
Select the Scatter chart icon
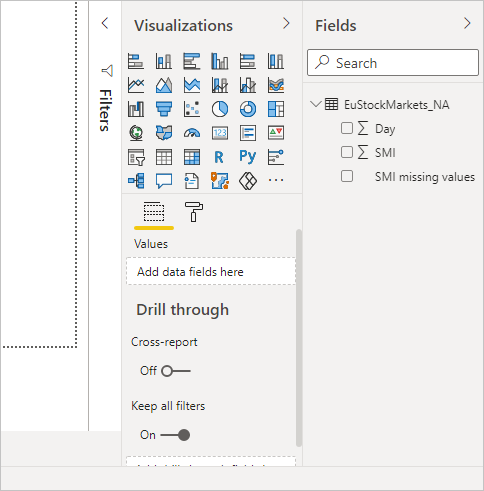pos(192,109)
